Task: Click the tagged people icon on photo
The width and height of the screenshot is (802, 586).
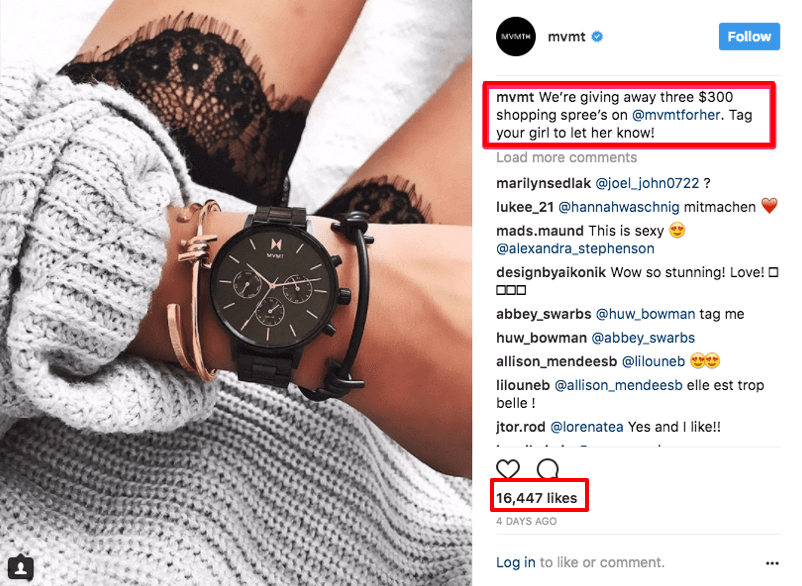Action: [20, 568]
